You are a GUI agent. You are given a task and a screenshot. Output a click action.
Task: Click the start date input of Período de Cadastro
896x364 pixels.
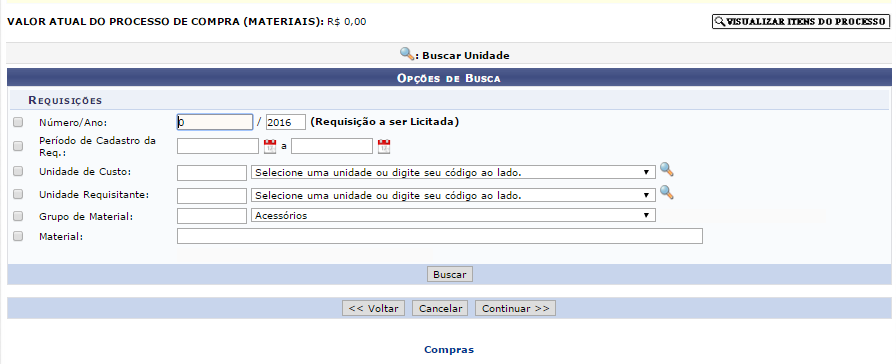[218, 146]
